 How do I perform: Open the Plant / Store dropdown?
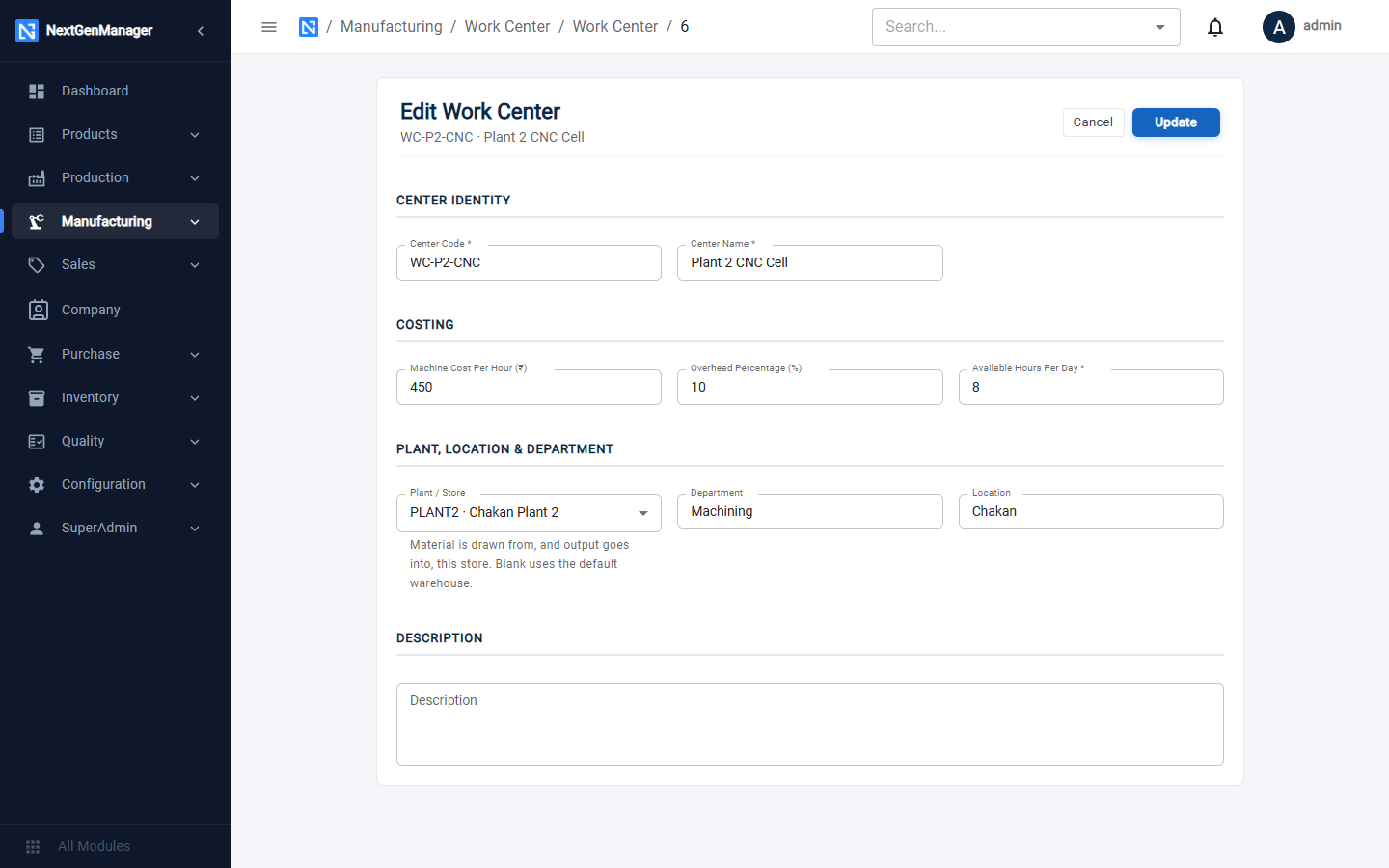[x=529, y=512]
